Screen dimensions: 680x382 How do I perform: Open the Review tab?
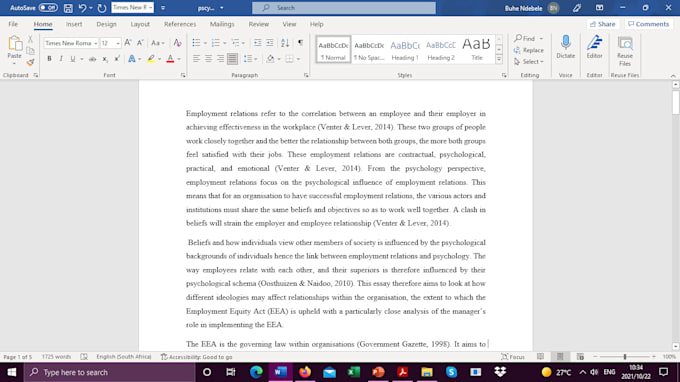[258, 24]
